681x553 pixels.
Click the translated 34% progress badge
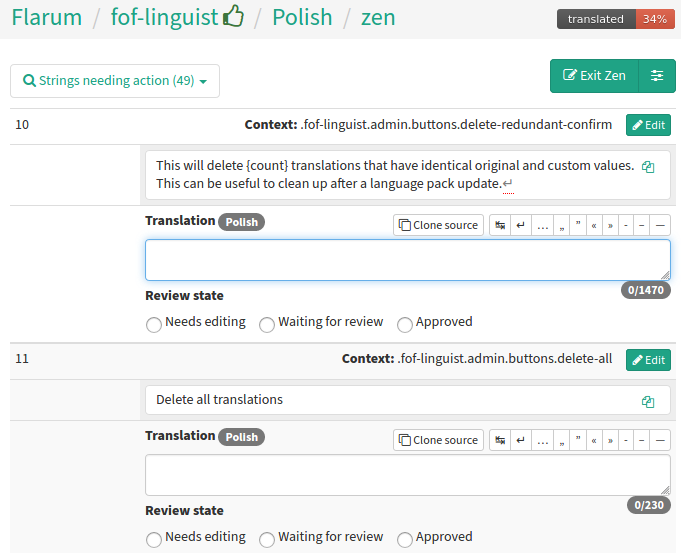(616, 19)
